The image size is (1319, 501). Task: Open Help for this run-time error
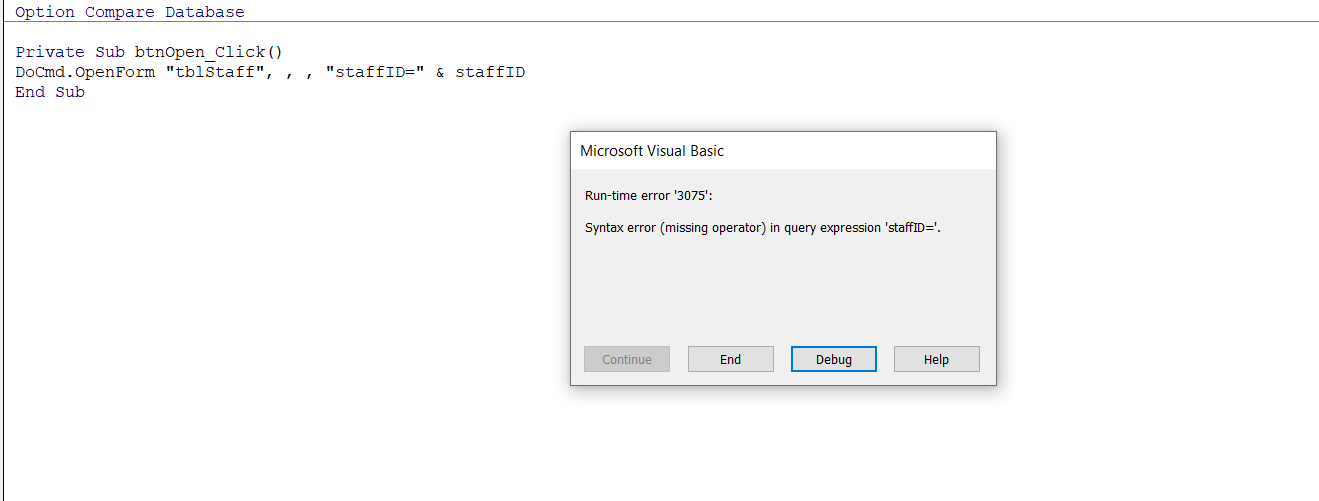coord(936,360)
